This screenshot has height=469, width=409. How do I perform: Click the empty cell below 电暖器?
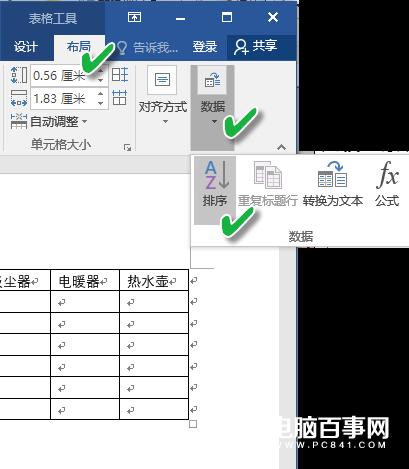(85, 302)
